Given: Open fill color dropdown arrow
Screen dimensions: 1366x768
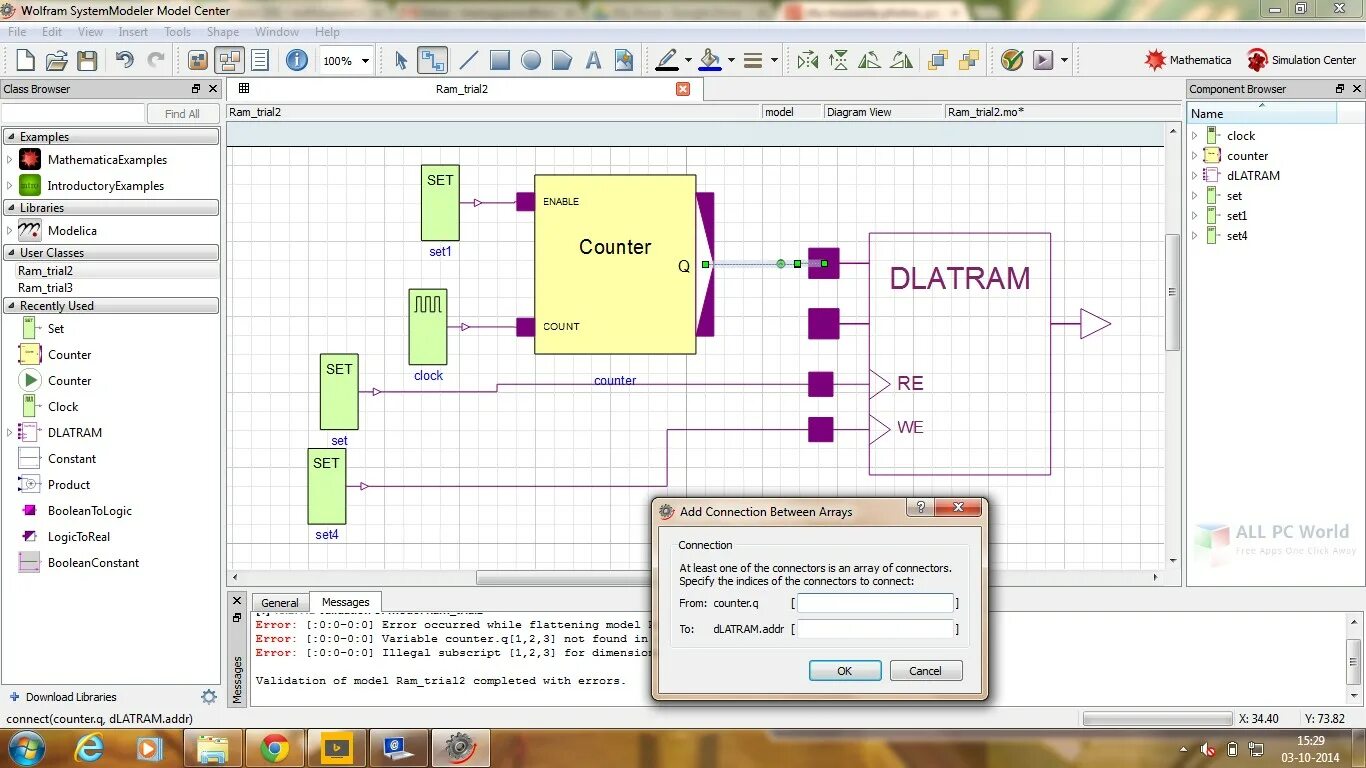Looking at the screenshot, I should click(731, 60).
